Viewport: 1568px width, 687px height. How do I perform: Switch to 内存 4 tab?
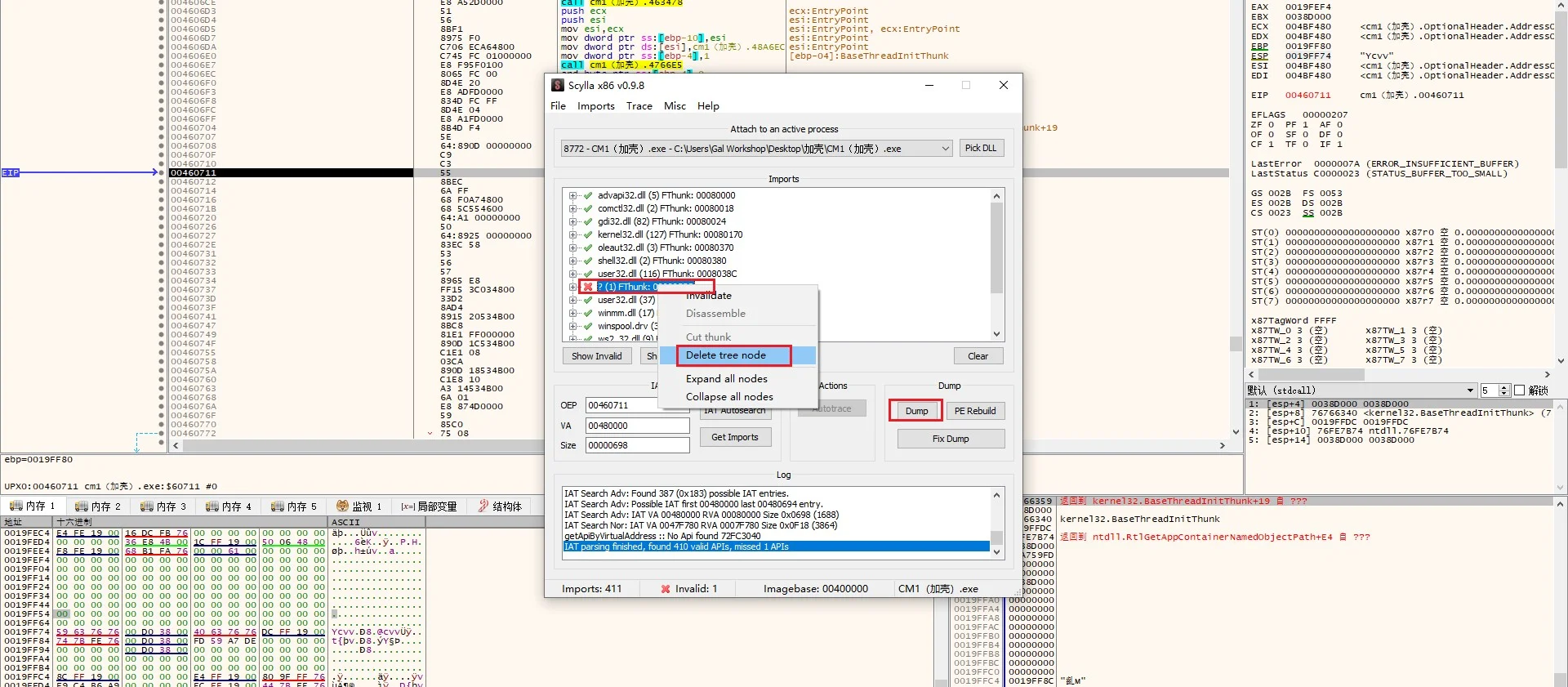tap(228, 506)
